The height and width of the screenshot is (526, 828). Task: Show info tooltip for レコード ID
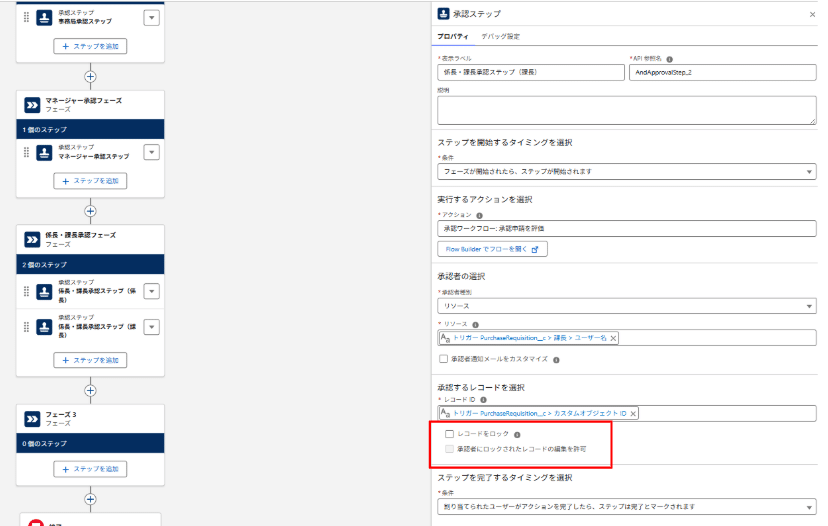tap(483, 400)
